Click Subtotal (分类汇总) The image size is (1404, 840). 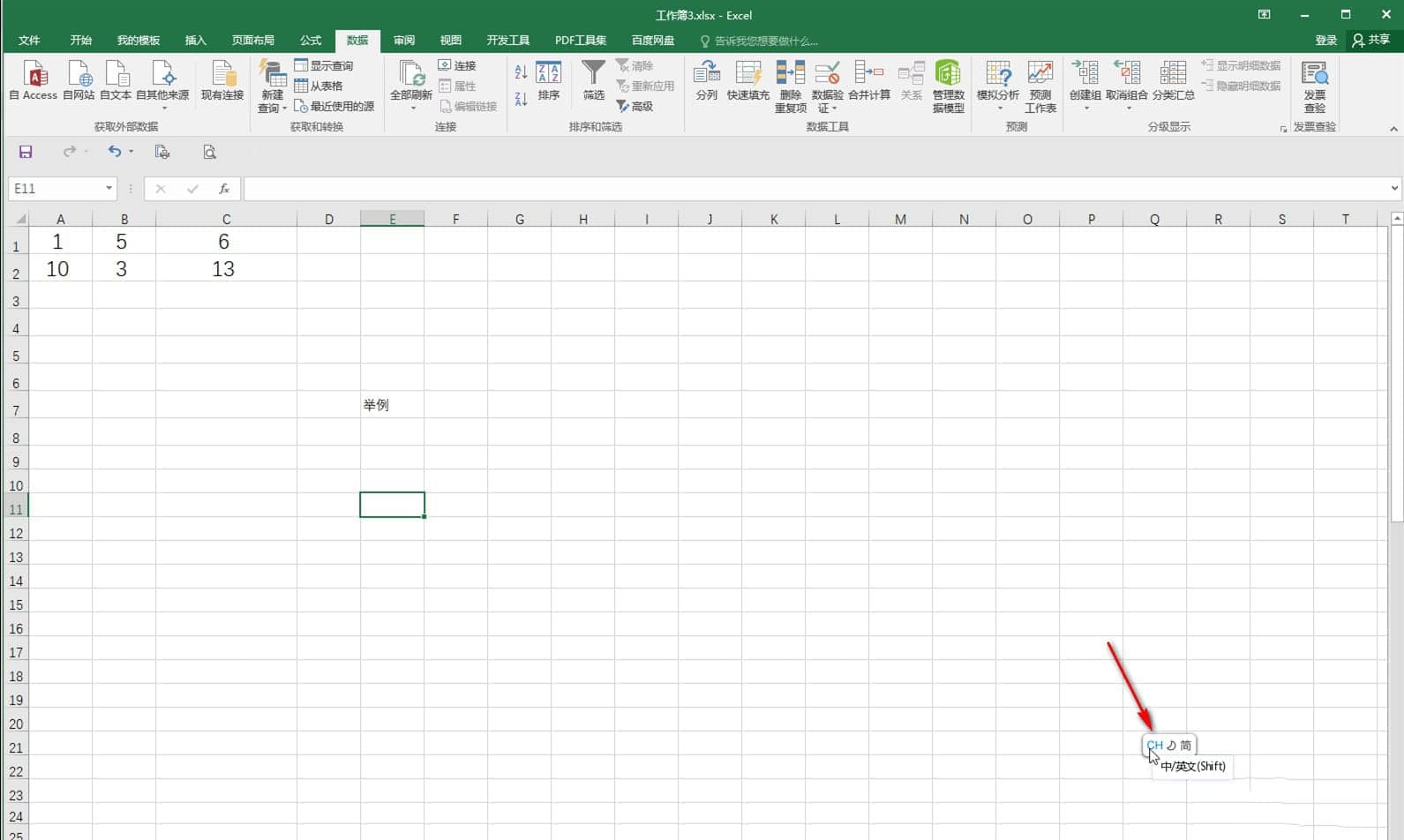coord(1174,80)
